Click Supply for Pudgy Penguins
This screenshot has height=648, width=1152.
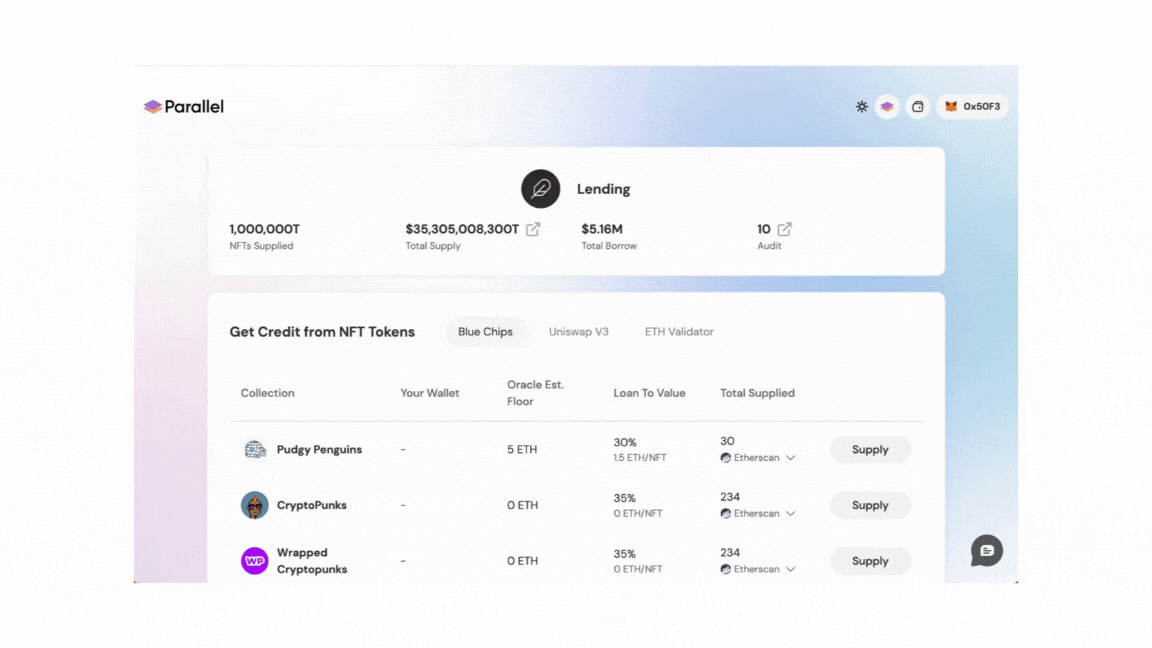pos(870,449)
